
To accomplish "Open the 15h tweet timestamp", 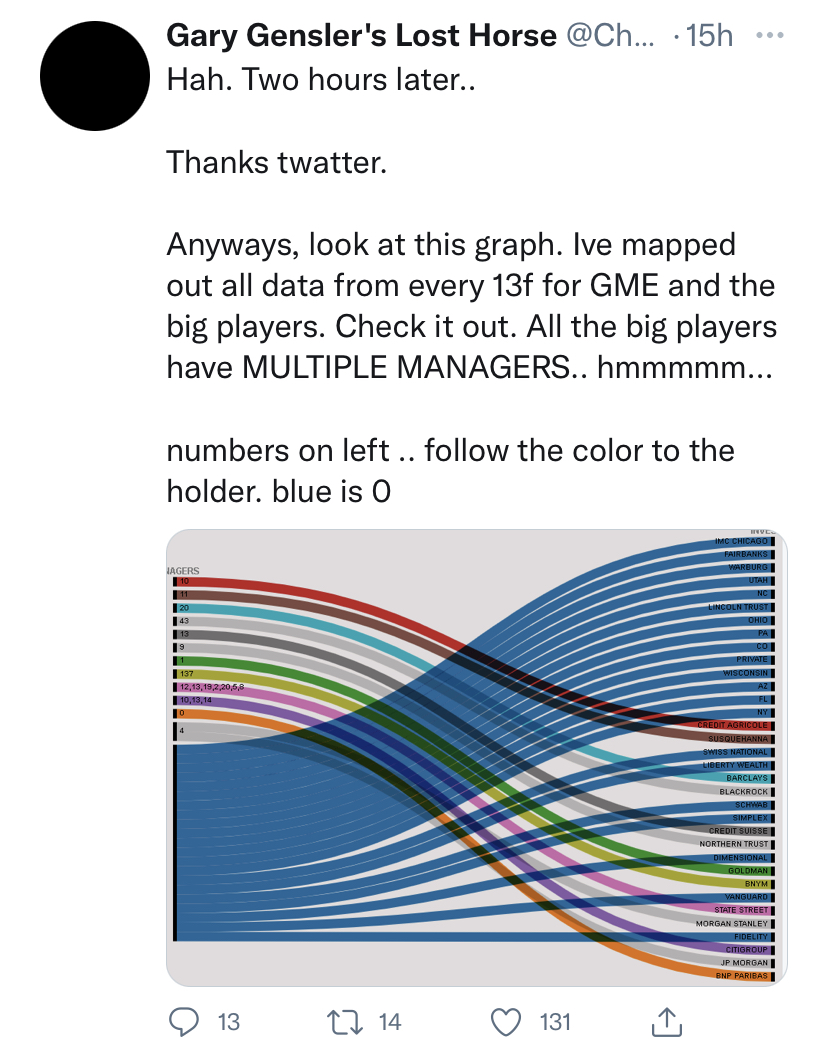I will point(710,36).
